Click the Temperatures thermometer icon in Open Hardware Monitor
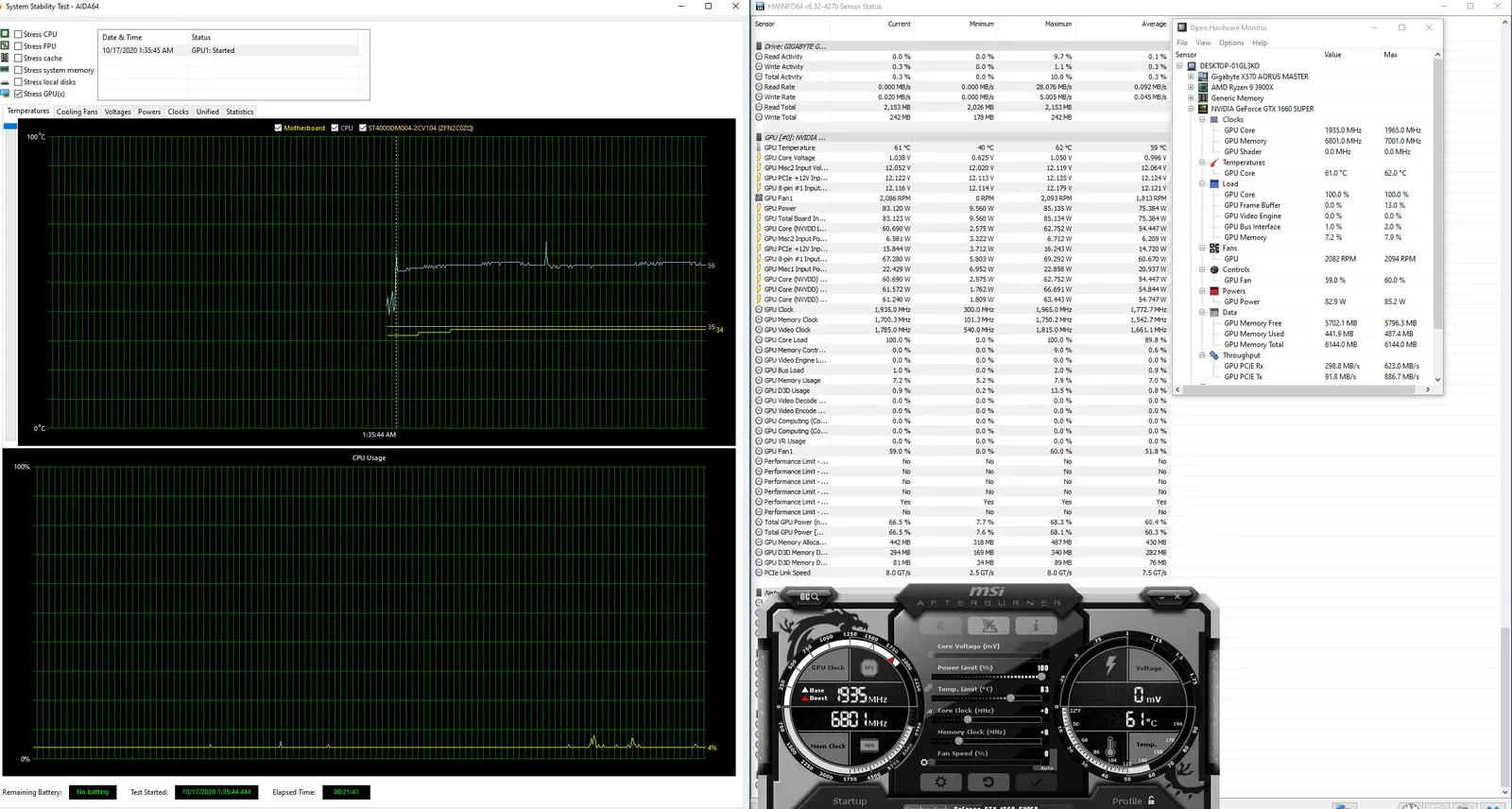Viewport: 1512px width, 809px height. (1214, 163)
